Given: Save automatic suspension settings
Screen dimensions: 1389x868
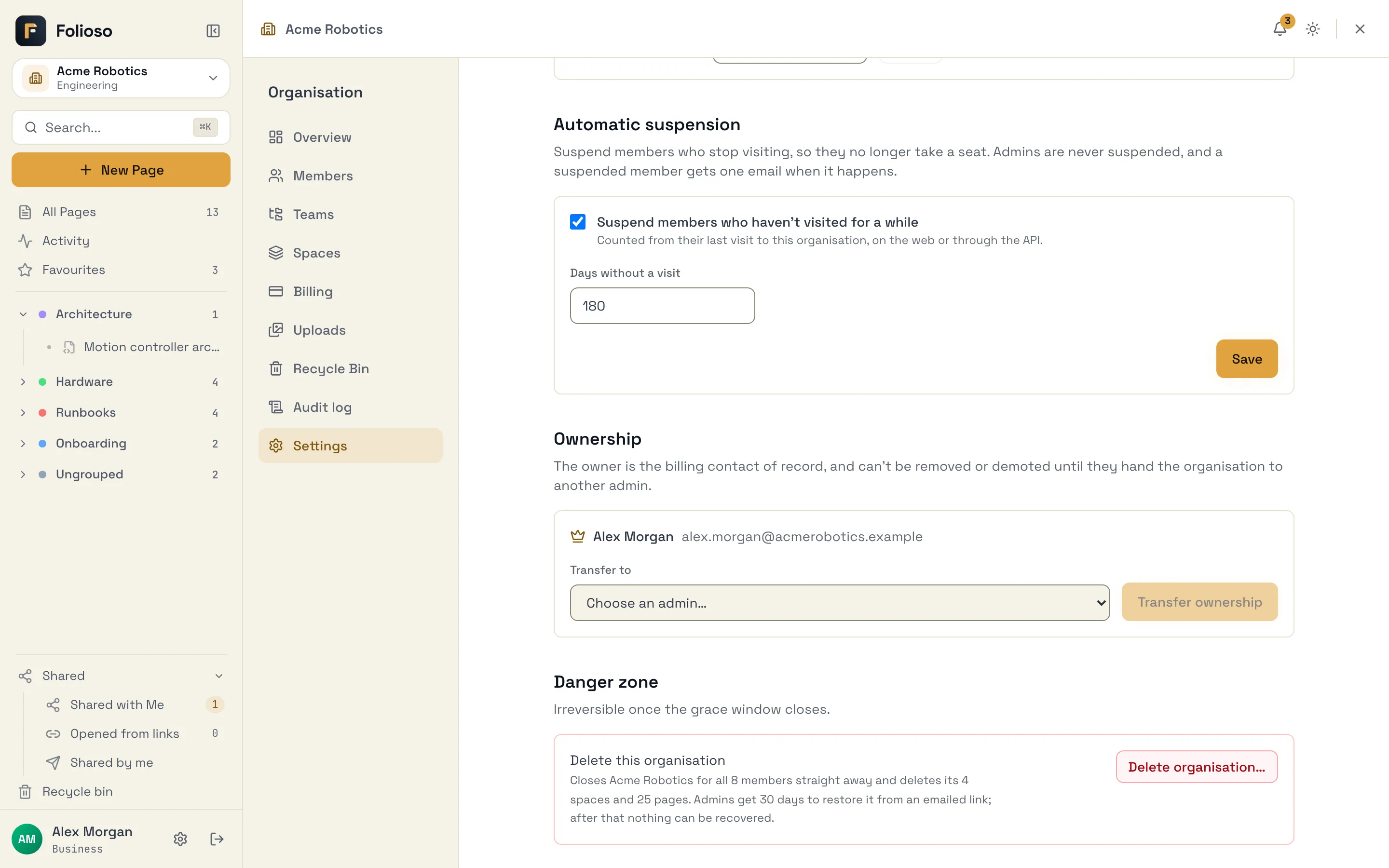Looking at the screenshot, I should pyautogui.click(x=1247, y=359).
